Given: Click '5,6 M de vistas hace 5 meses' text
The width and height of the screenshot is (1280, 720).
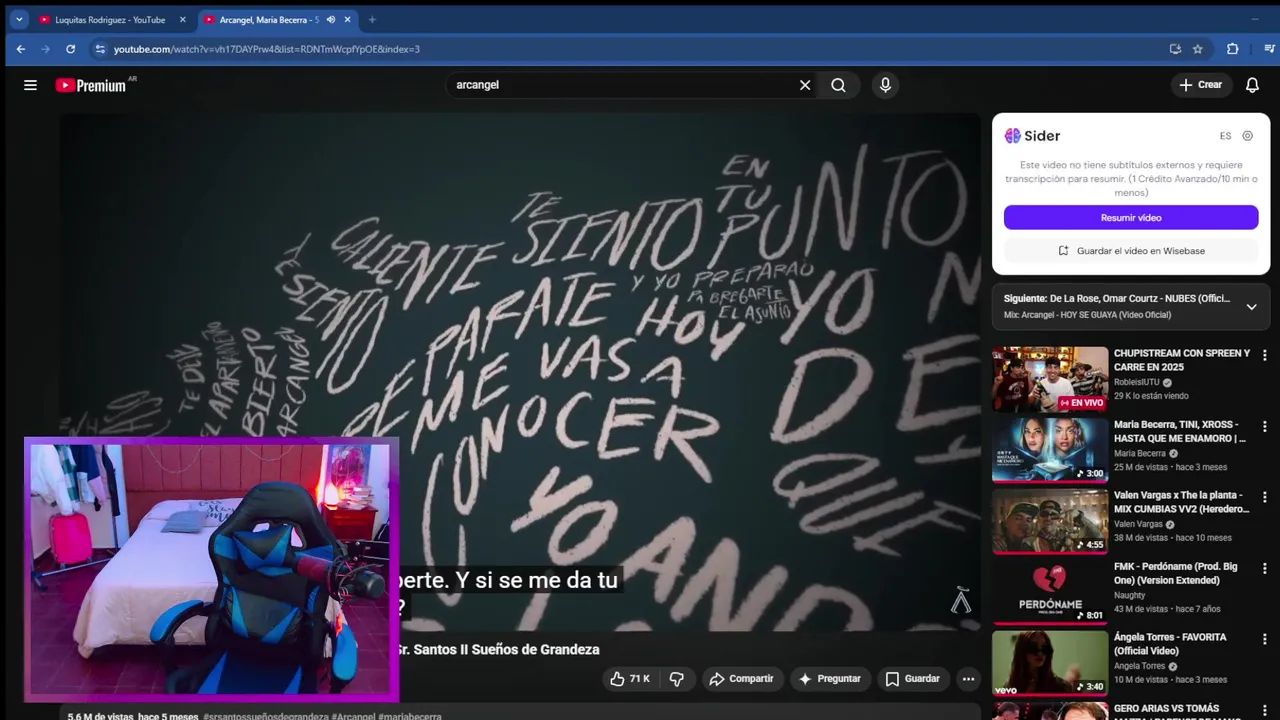Looking at the screenshot, I should coord(133,716).
